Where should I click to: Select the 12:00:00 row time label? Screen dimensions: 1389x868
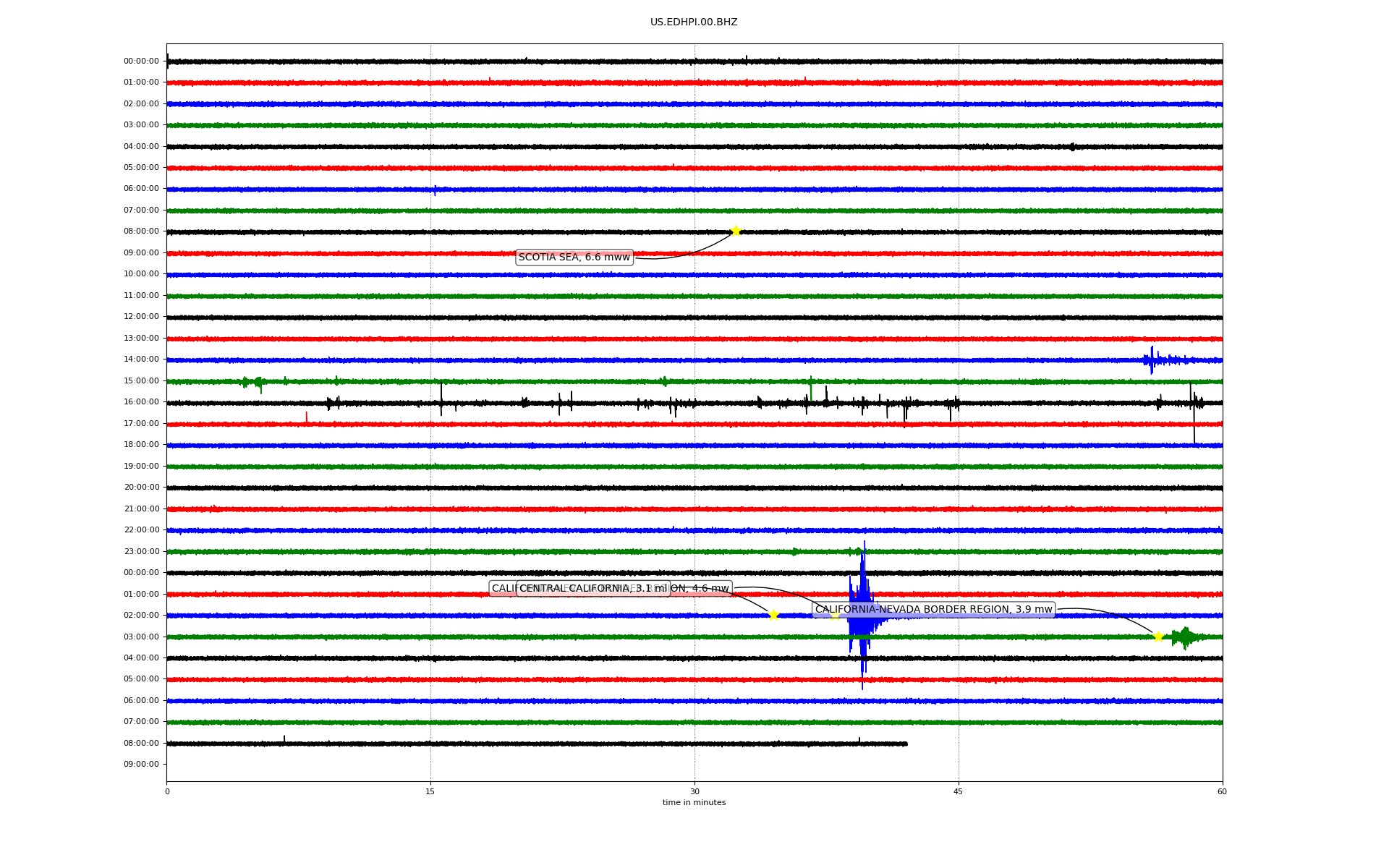(141, 317)
